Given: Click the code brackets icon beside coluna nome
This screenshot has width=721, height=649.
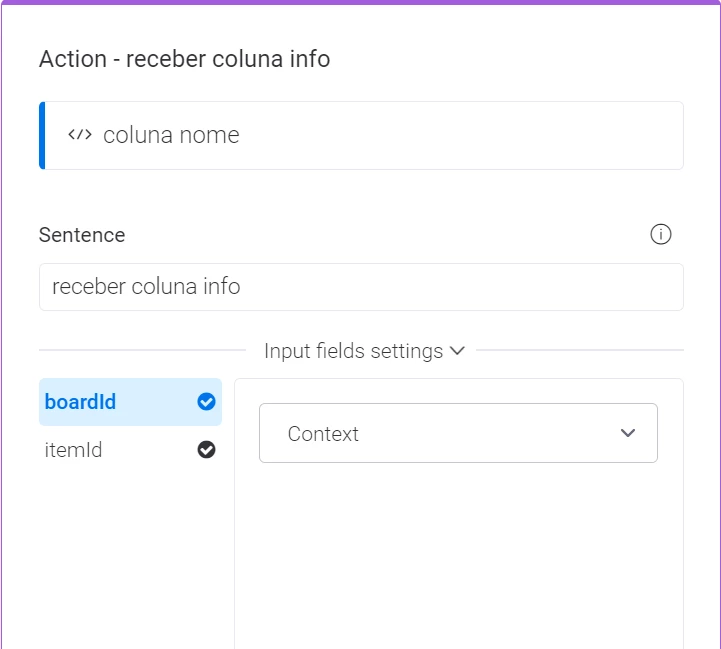Looking at the screenshot, I should (80, 135).
